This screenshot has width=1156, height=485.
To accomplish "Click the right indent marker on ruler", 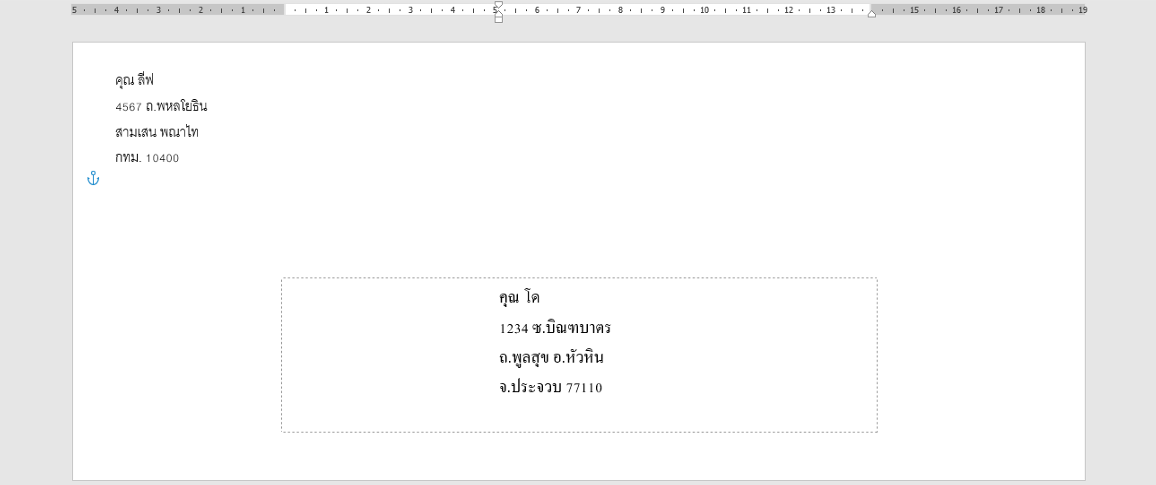I will click(871, 13).
